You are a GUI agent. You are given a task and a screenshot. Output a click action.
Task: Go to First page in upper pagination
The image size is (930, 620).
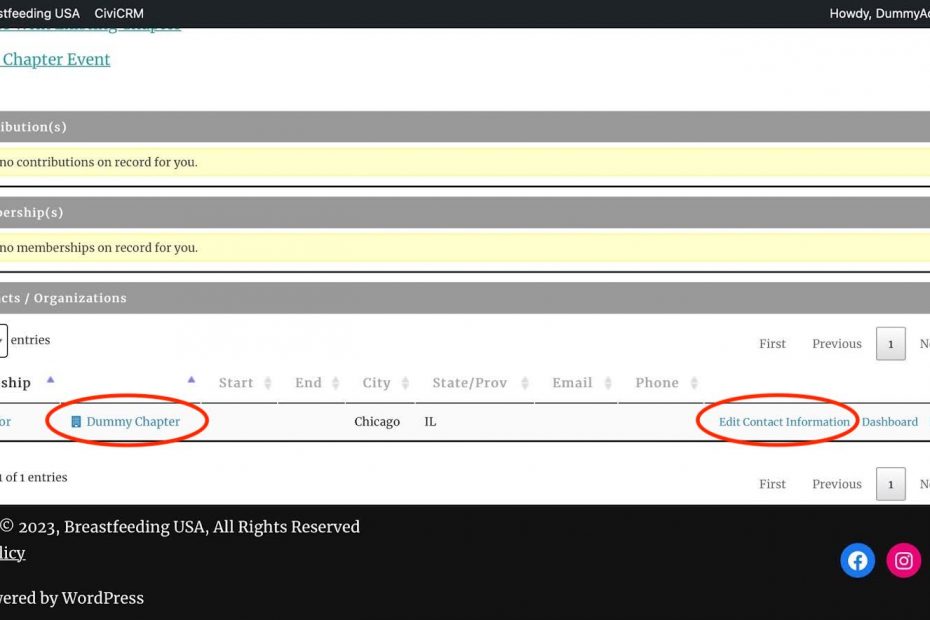pyautogui.click(x=772, y=344)
